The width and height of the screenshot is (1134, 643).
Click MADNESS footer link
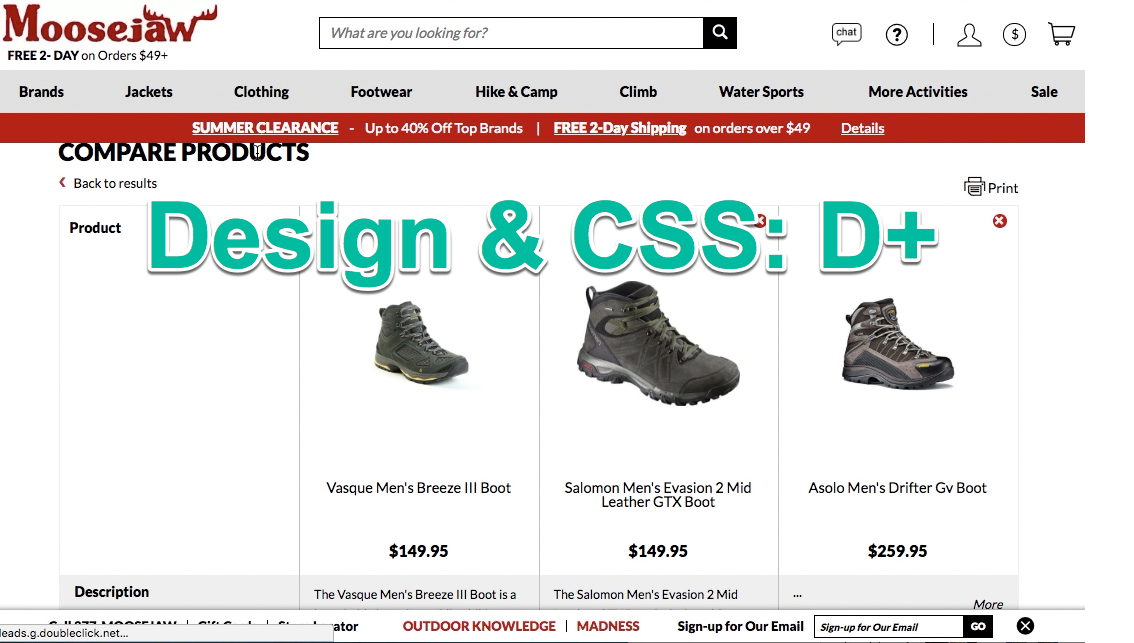click(x=608, y=626)
